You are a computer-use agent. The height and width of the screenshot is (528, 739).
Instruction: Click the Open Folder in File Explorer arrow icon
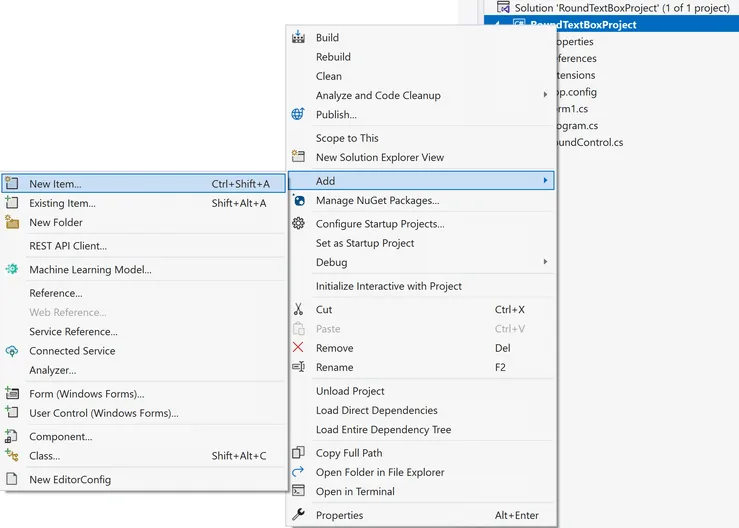[x=298, y=471]
